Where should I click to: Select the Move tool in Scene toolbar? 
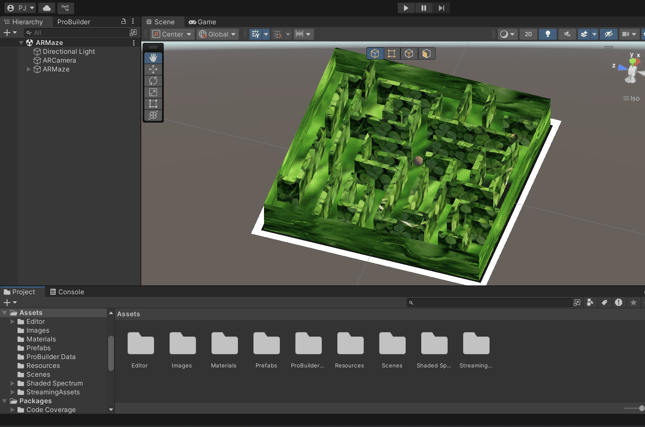click(x=153, y=70)
